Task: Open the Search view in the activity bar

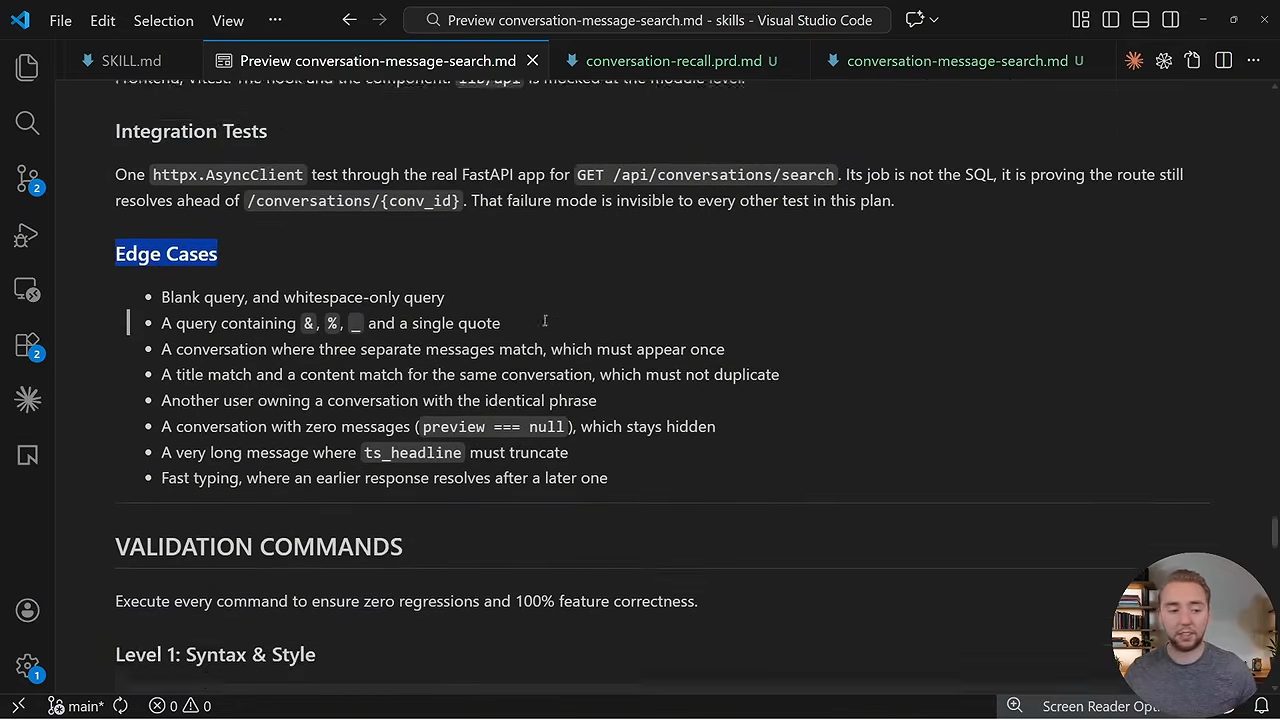Action: click(27, 123)
